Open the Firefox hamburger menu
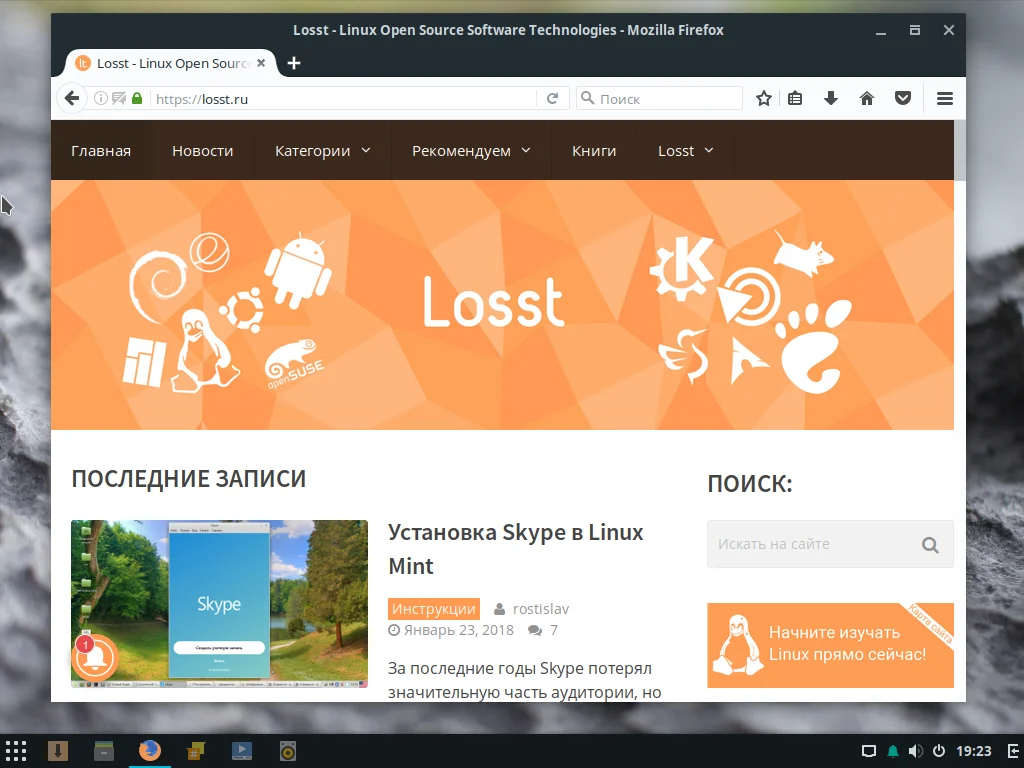Viewport: 1024px width, 768px height. (x=944, y=99)
